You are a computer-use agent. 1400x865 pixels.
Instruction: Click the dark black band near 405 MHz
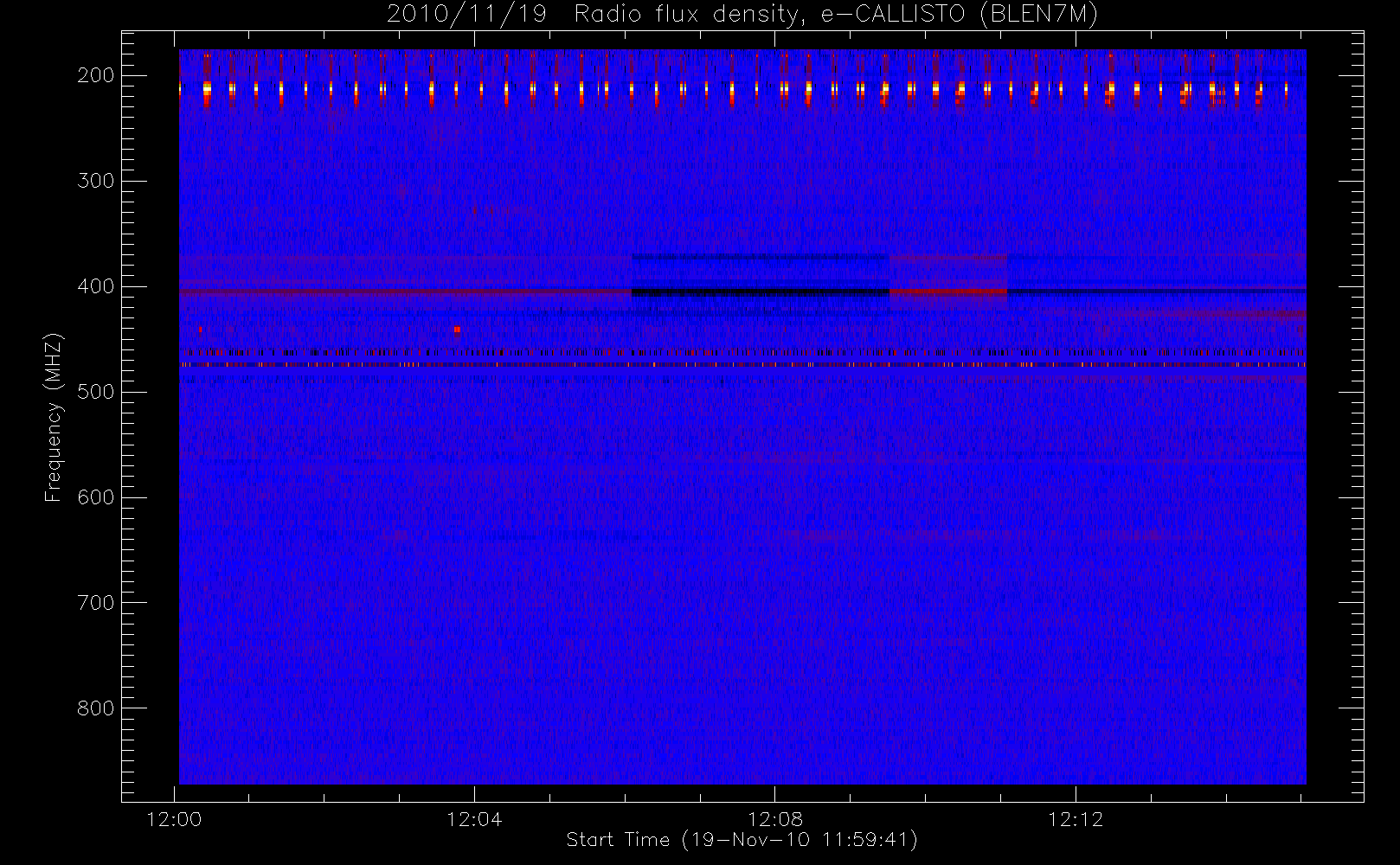click(x=761, y=292)
